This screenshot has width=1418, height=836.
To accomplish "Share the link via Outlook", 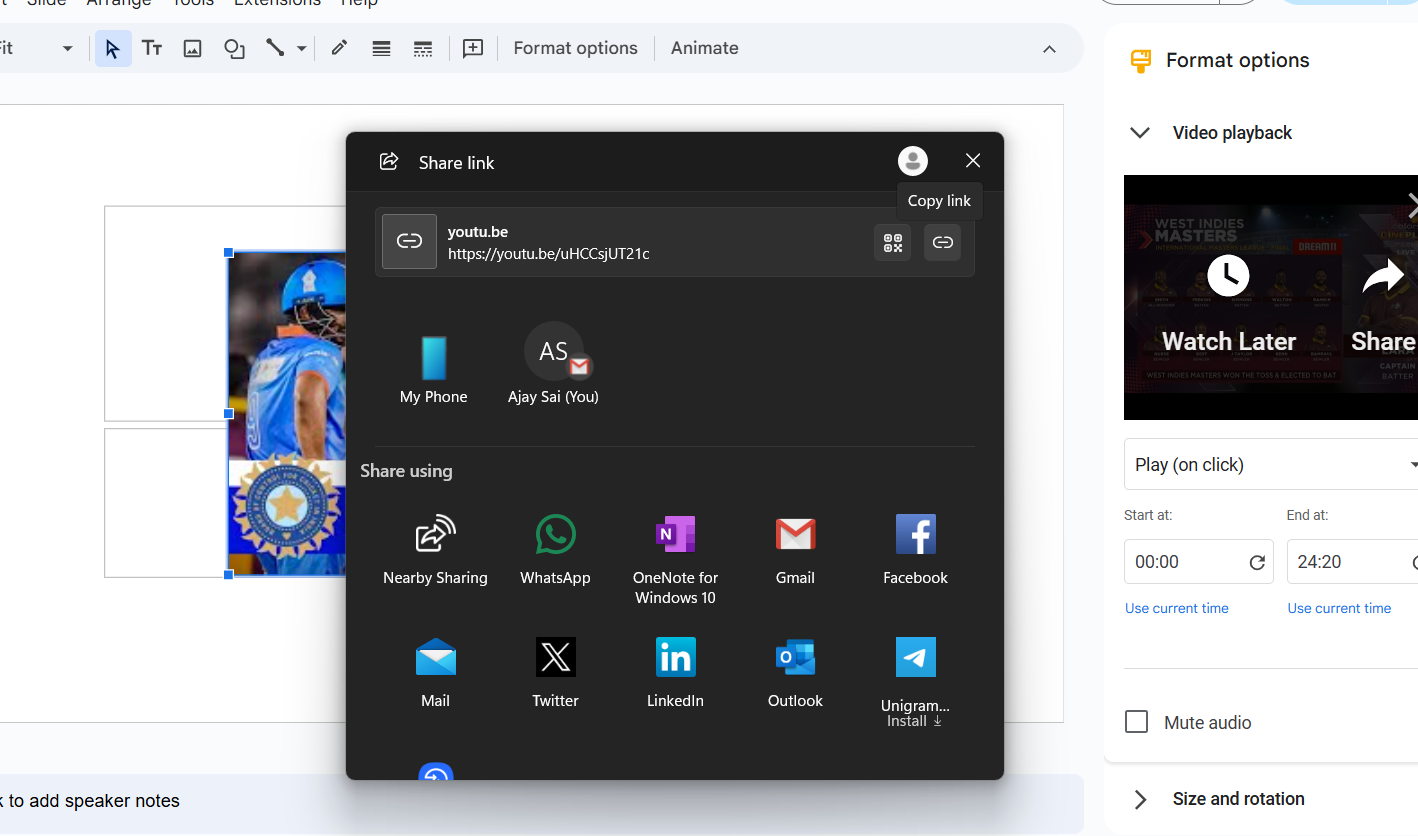I will pyautogui.click(x=795, y=672).
